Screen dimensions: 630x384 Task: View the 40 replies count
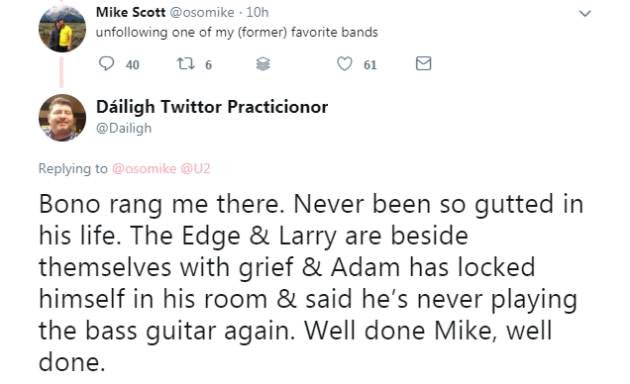pyautogui.click(x=133, y=65)
